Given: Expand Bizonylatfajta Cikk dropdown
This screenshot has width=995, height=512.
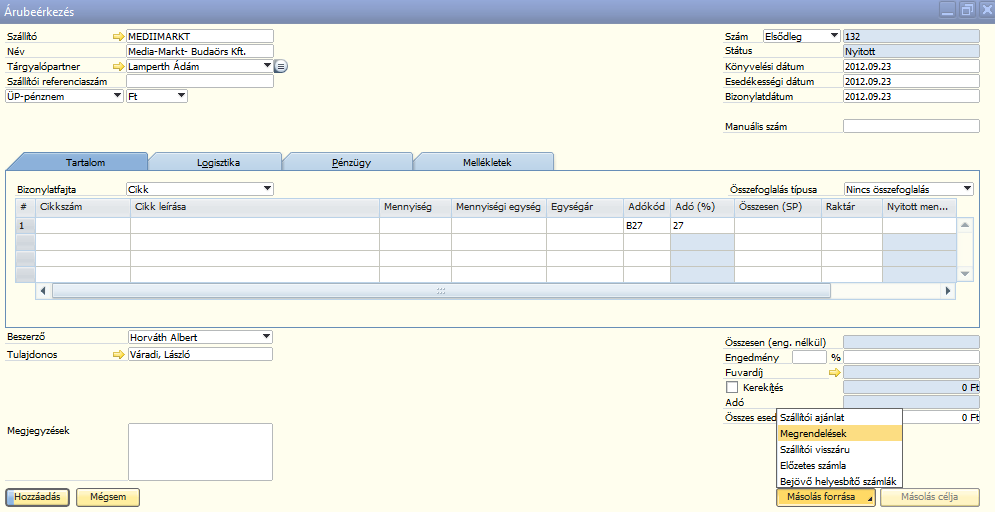Looking at the screenshot, I should pos(267,188).
